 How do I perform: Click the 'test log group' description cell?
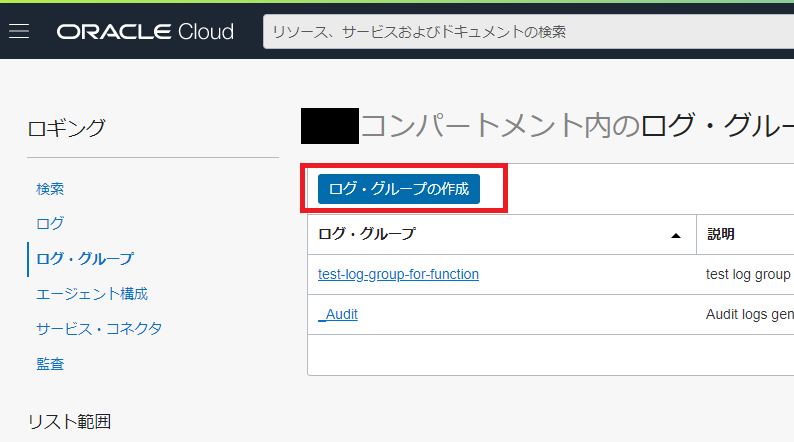[x=748, y=274]
